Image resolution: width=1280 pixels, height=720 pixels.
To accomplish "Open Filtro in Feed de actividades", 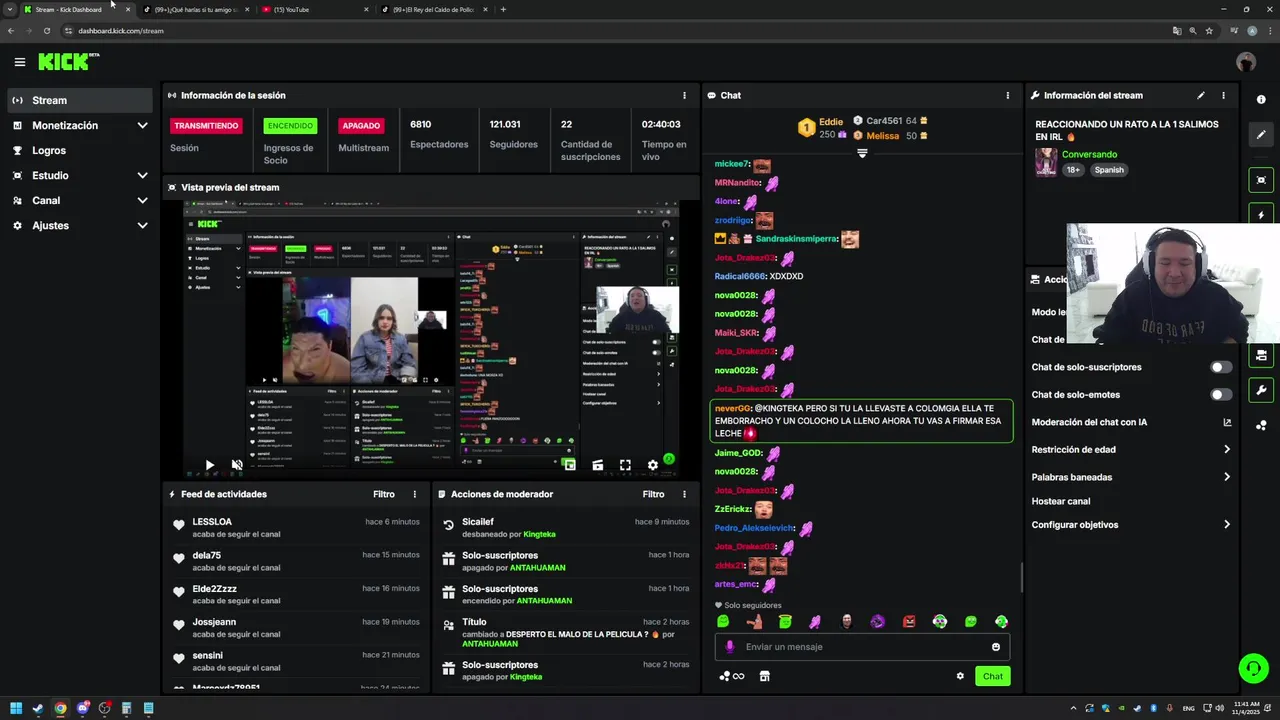I will pos(384,494).
